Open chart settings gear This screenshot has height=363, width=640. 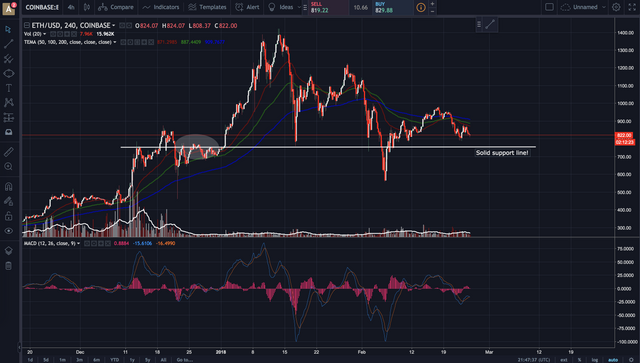[x=616, y=7]
